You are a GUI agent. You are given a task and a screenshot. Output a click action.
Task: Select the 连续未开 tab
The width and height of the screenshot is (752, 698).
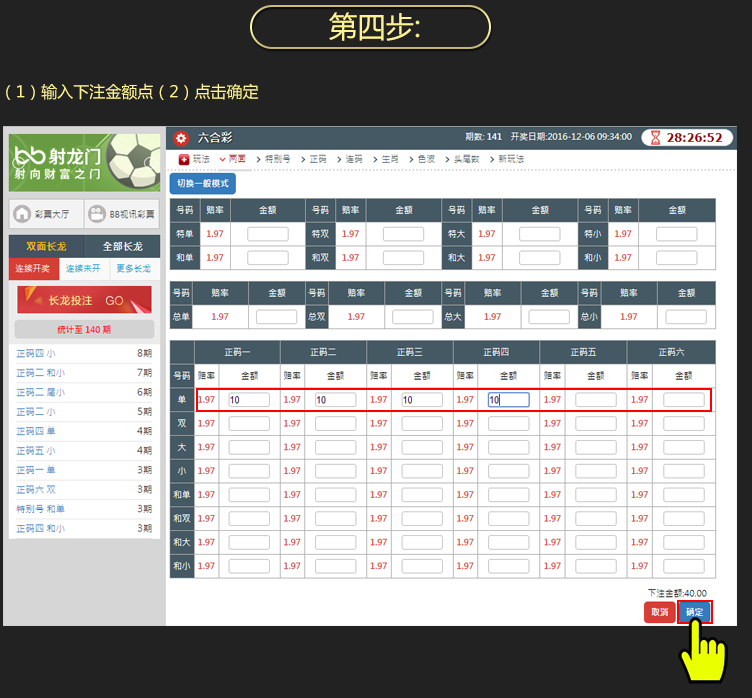pyautogui.click(x=84, y=268)
